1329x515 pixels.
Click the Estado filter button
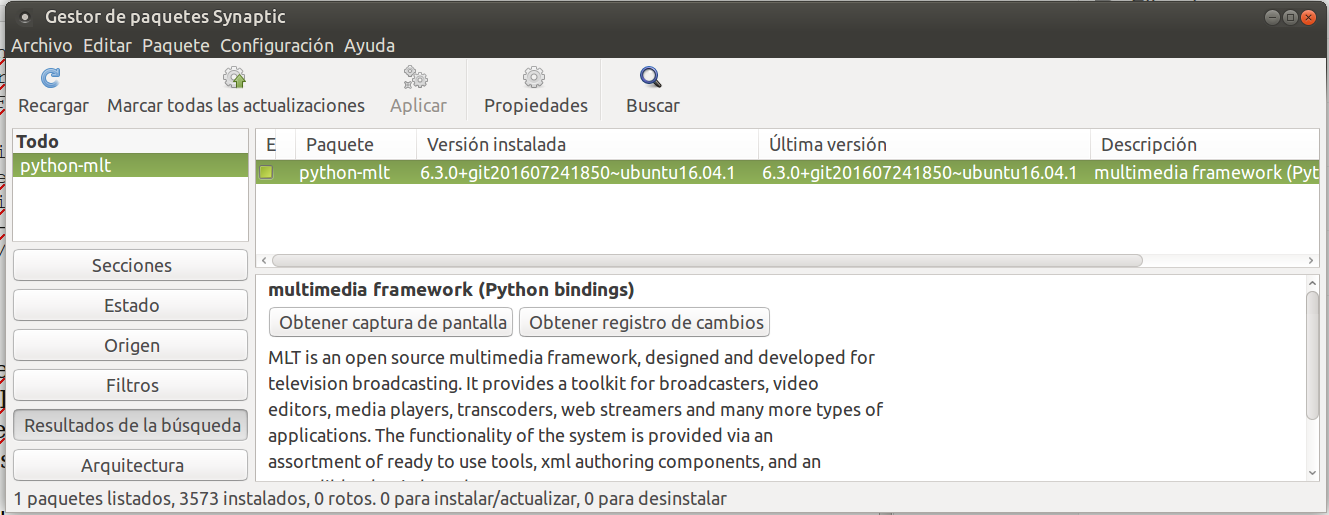coord(131,305)
